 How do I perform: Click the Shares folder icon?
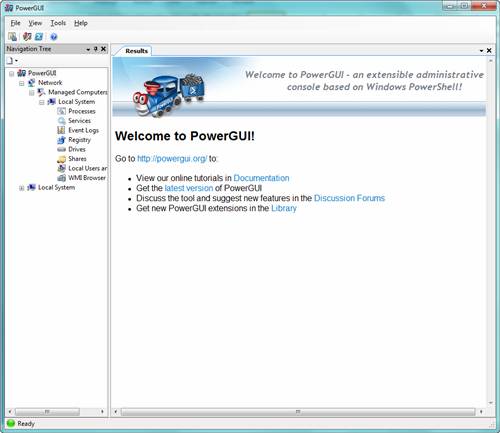click(x=61, y=159)
